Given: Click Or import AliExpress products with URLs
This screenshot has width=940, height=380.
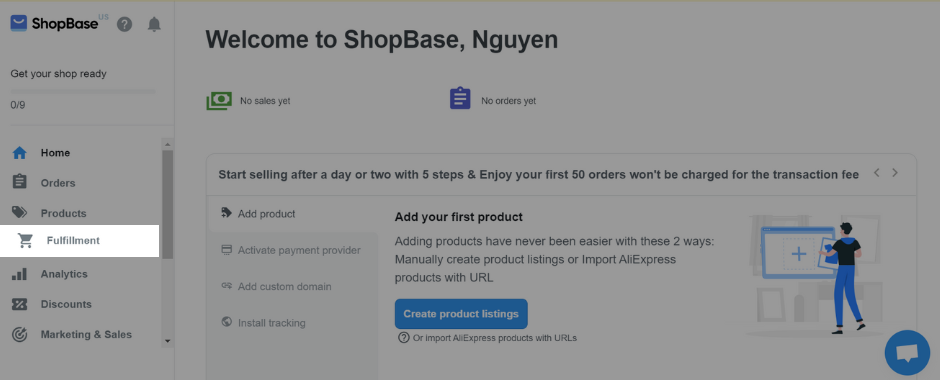Looking at the screenshot, I should click(x=495, y=338).
